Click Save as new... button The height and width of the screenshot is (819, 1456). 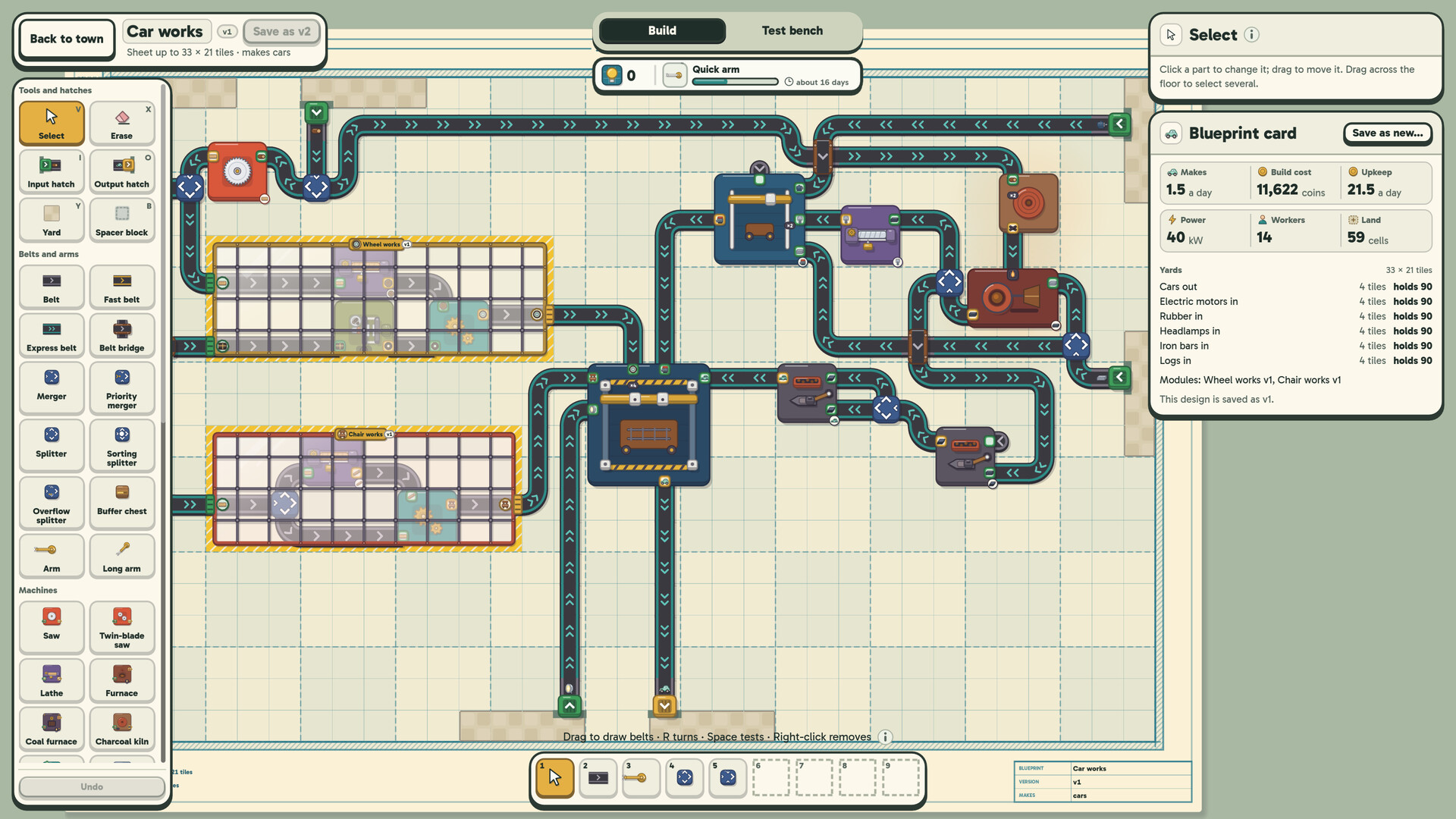pos(1387,133)
